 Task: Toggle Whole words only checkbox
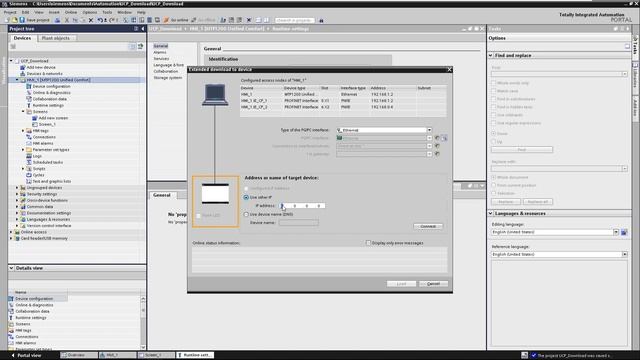(x=493, y=83)
